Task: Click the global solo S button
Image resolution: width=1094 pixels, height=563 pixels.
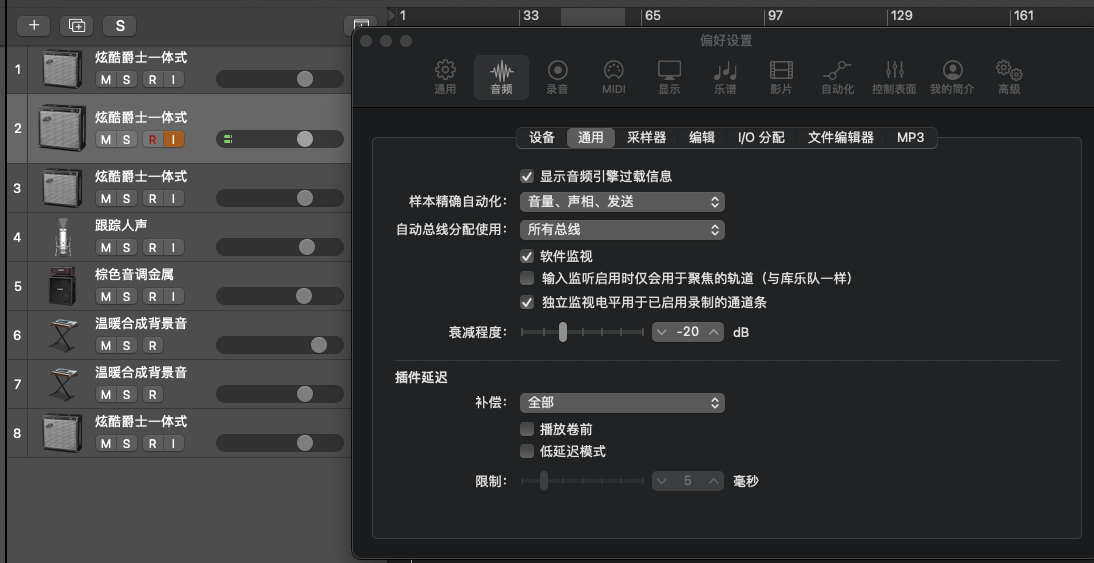Action: coord(120,26)
